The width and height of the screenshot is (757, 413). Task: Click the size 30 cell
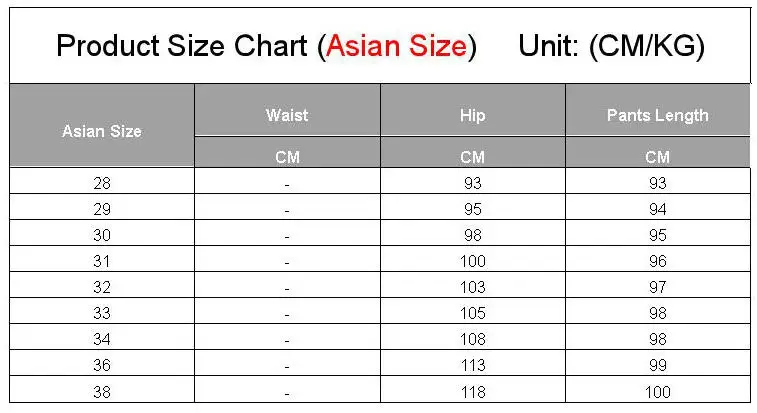[x=102, y=235]
